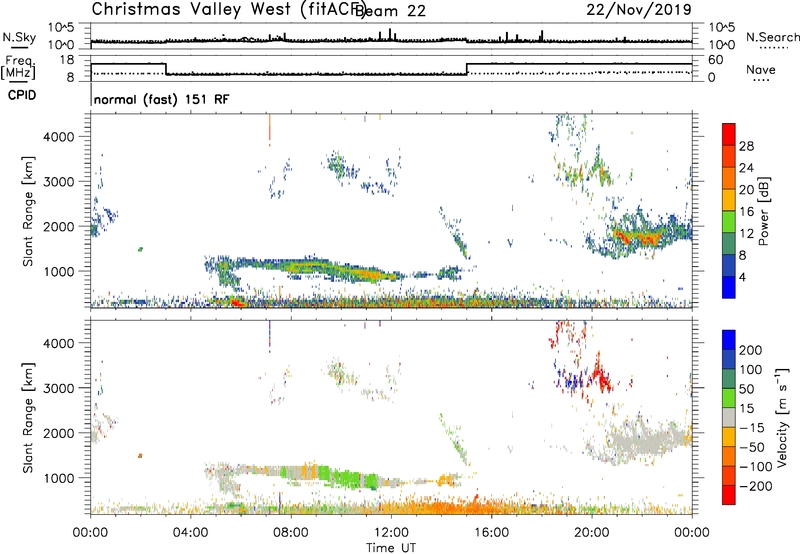Click the Time UT axis title
Viewport: 800px width, 554px height.
tap(391, 548)
